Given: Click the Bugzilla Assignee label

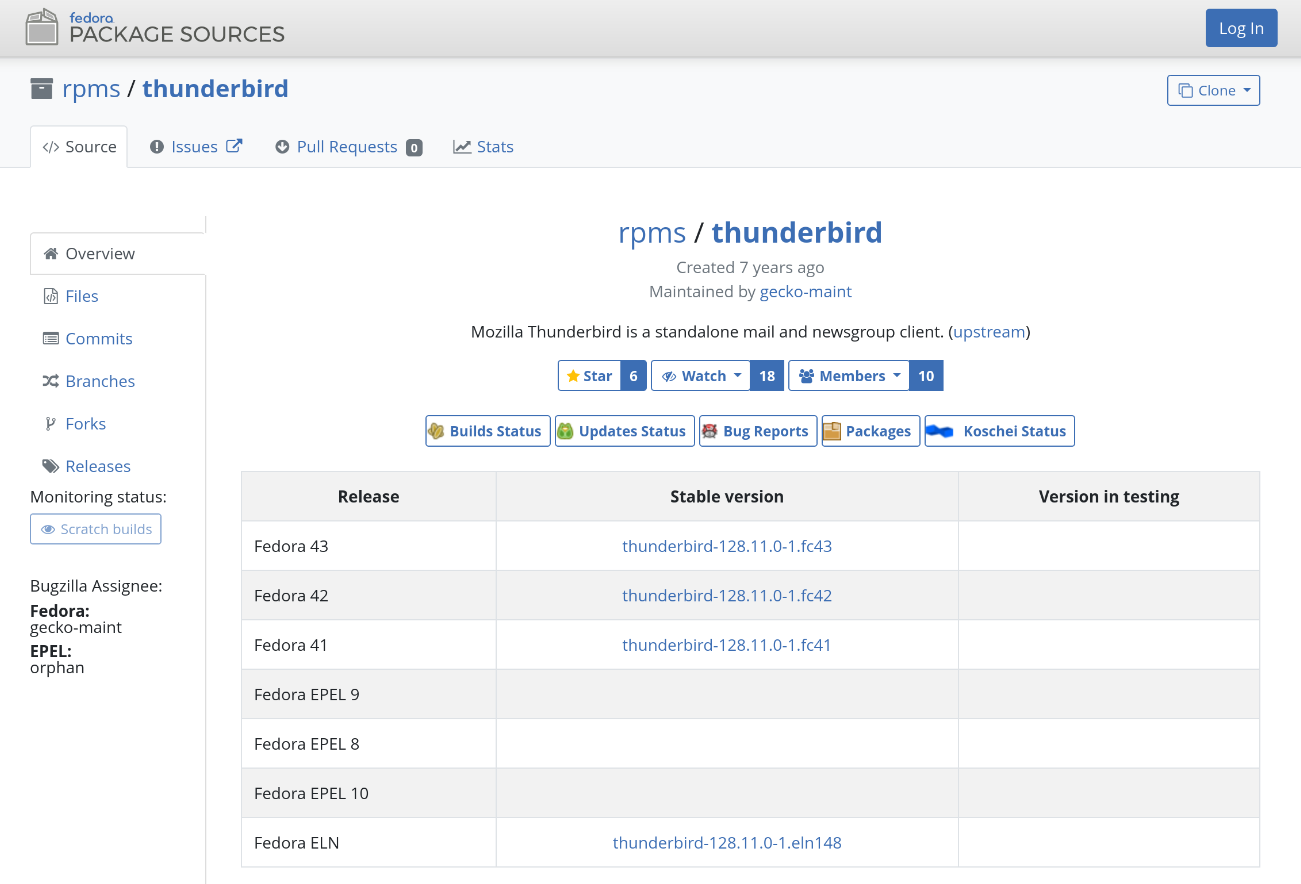Looking at the screenshot, I should click(x=96, y=586).
